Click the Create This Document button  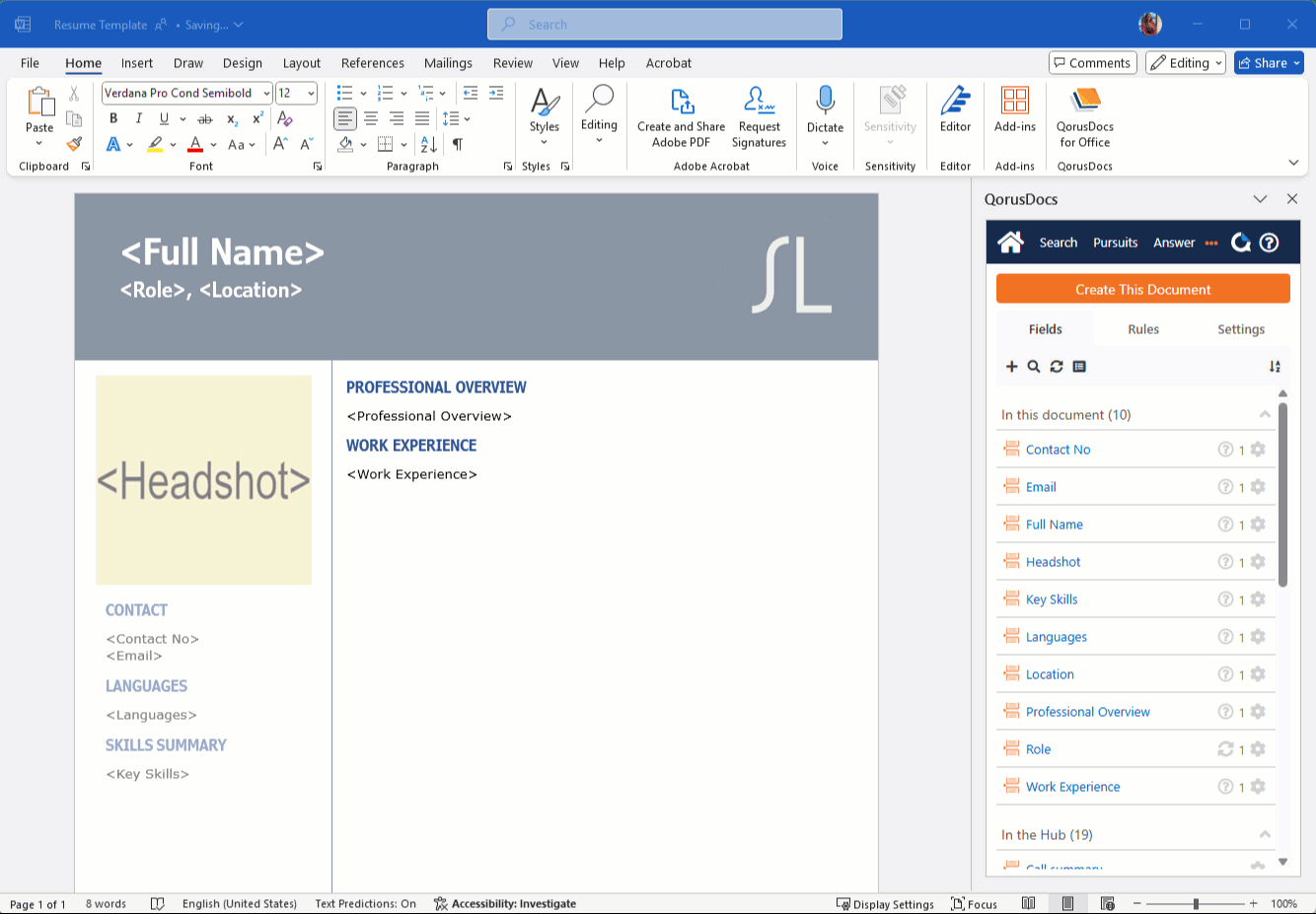coord(1142,290)
